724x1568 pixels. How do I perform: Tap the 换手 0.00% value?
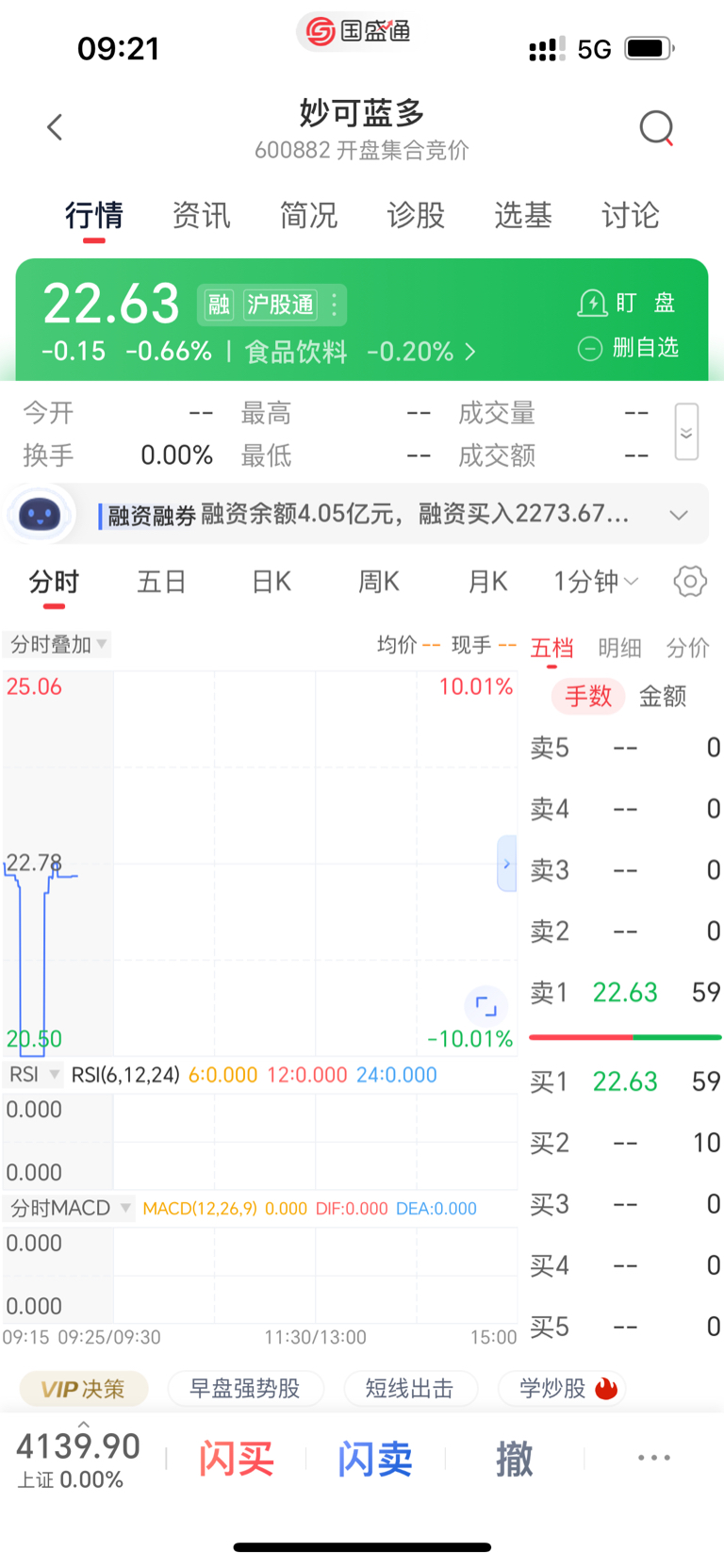pyautogui.click(x=176, y=455)
